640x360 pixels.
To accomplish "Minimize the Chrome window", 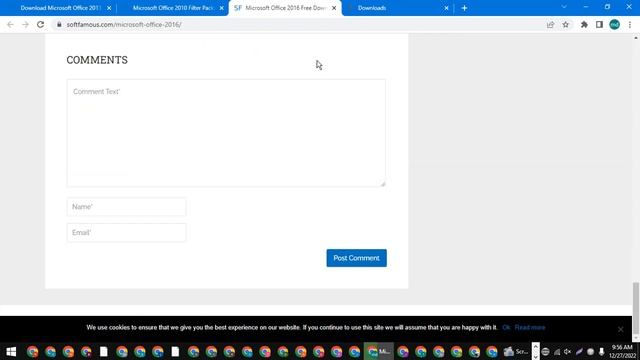I will tap(586, 7).
